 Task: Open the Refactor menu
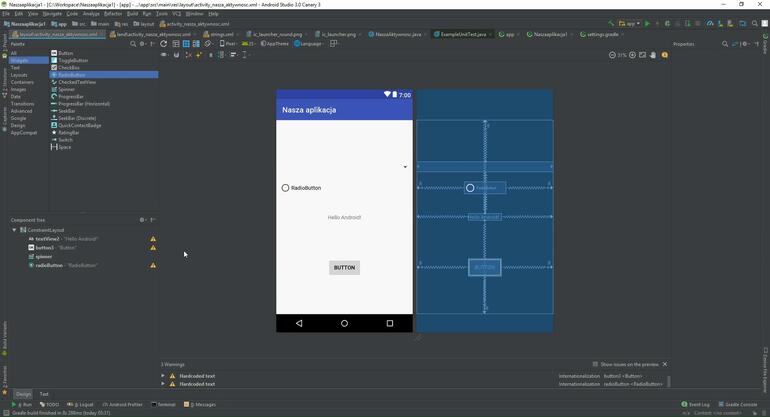point(112,14)
